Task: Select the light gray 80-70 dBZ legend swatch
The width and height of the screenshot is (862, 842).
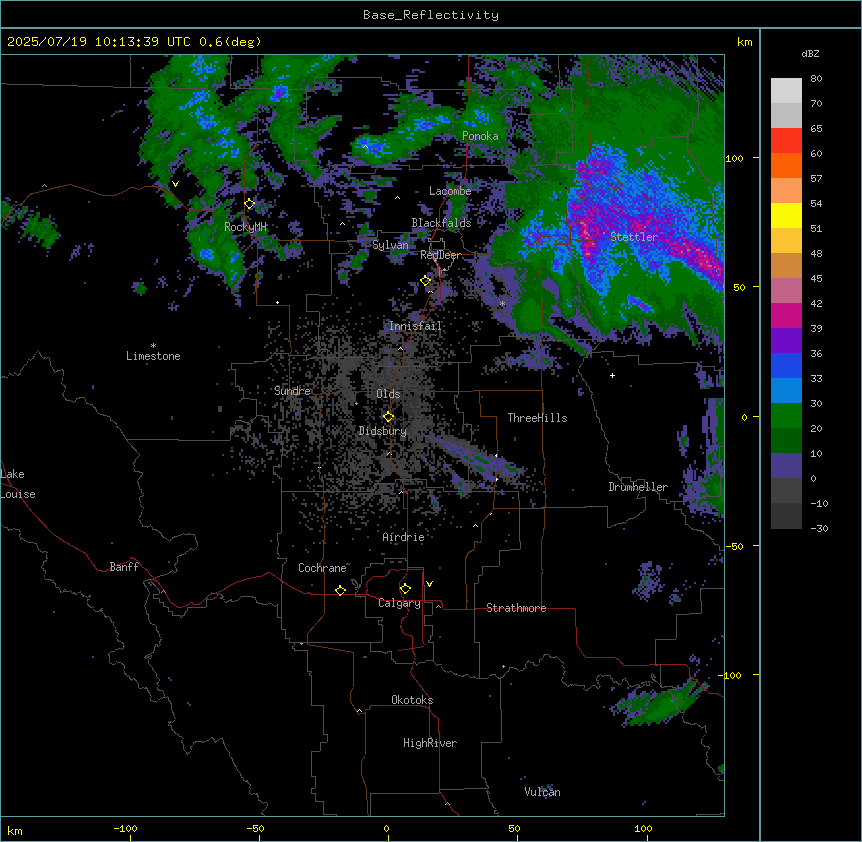Action: [786, 91]
